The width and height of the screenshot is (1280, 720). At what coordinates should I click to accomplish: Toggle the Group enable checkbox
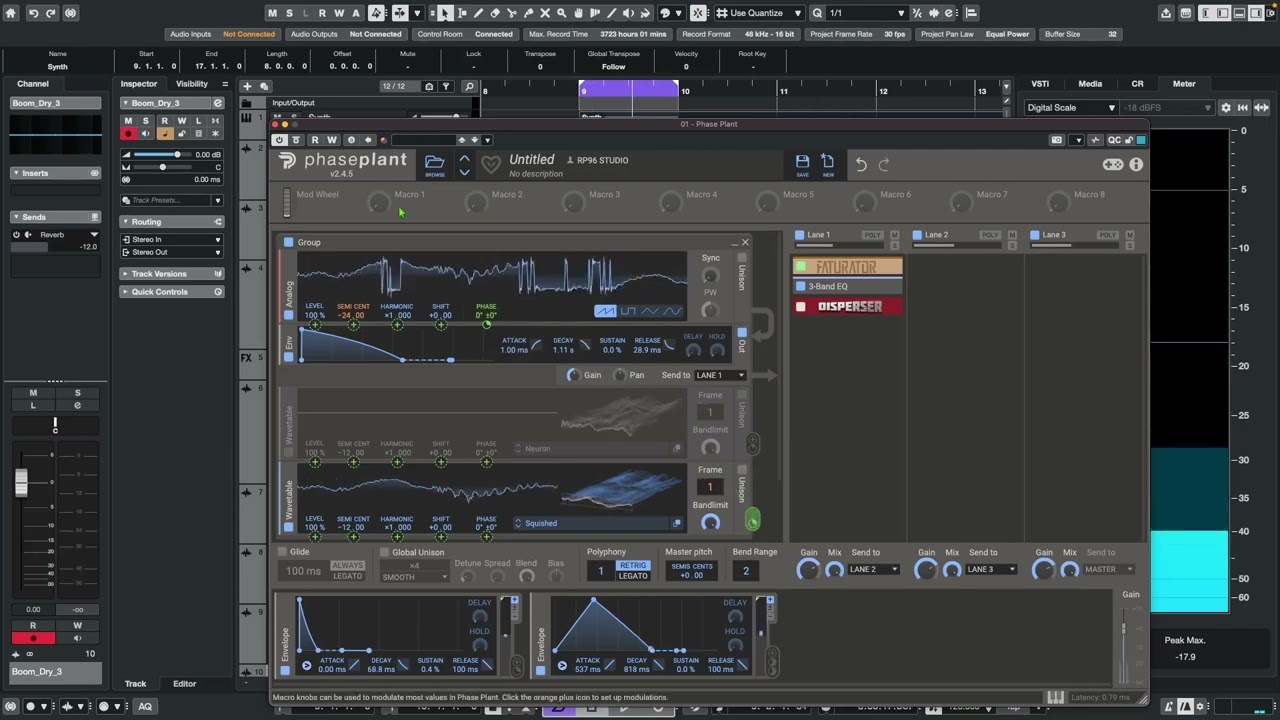[x=288, y=242]
